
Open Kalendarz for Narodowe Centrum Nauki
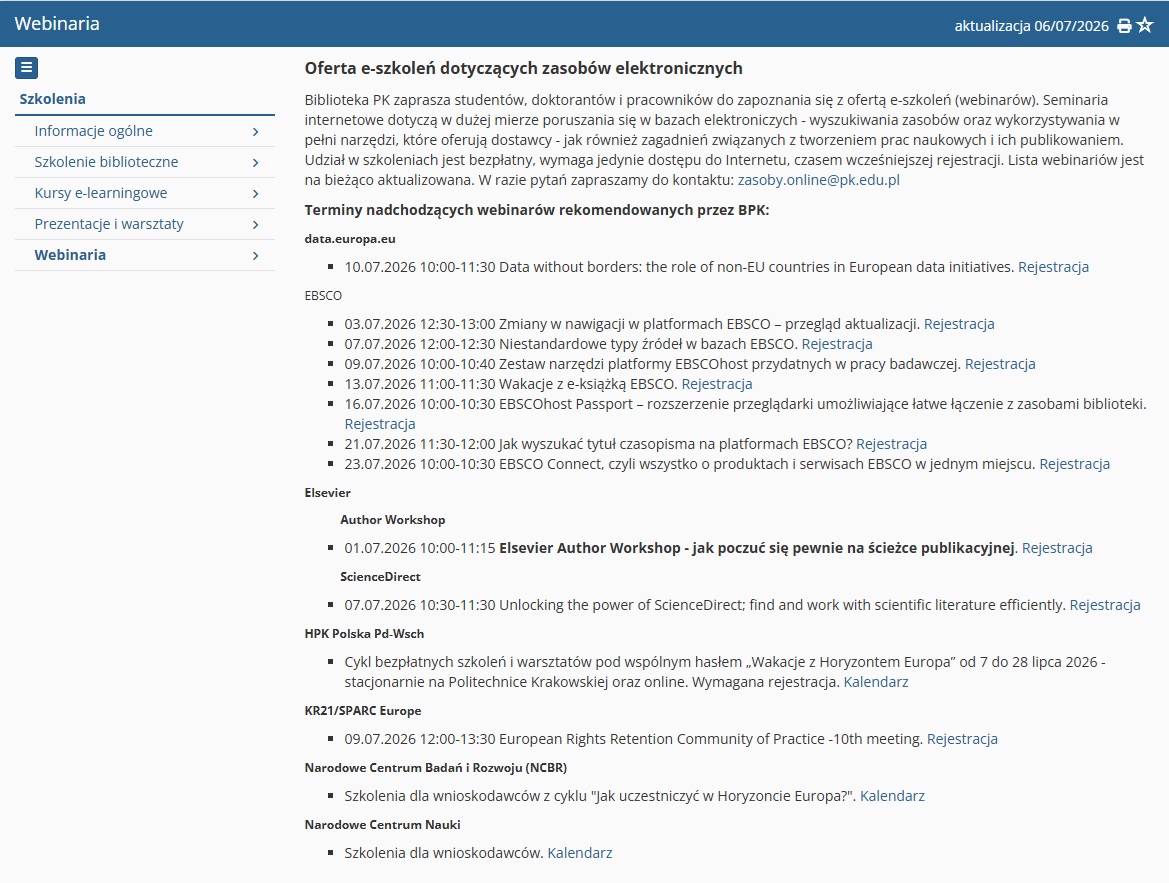pos(579,853)
